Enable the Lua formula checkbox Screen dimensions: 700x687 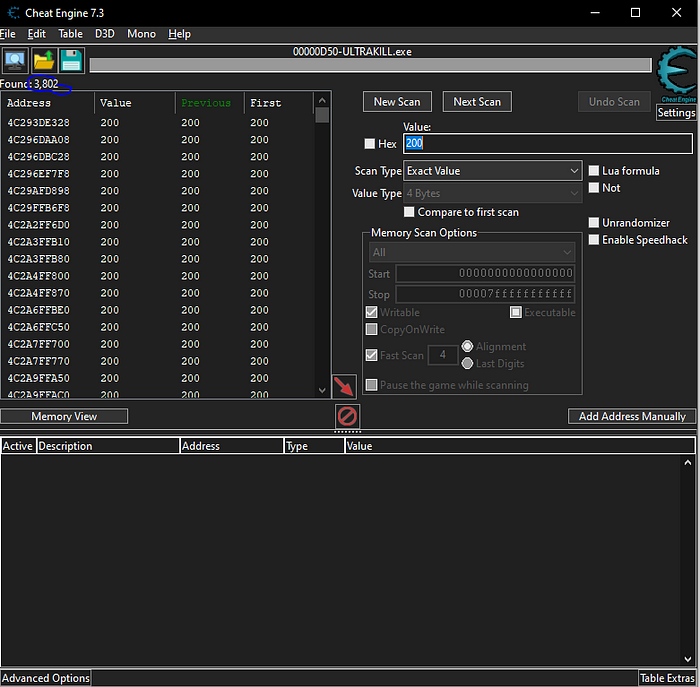pos(594,171)
